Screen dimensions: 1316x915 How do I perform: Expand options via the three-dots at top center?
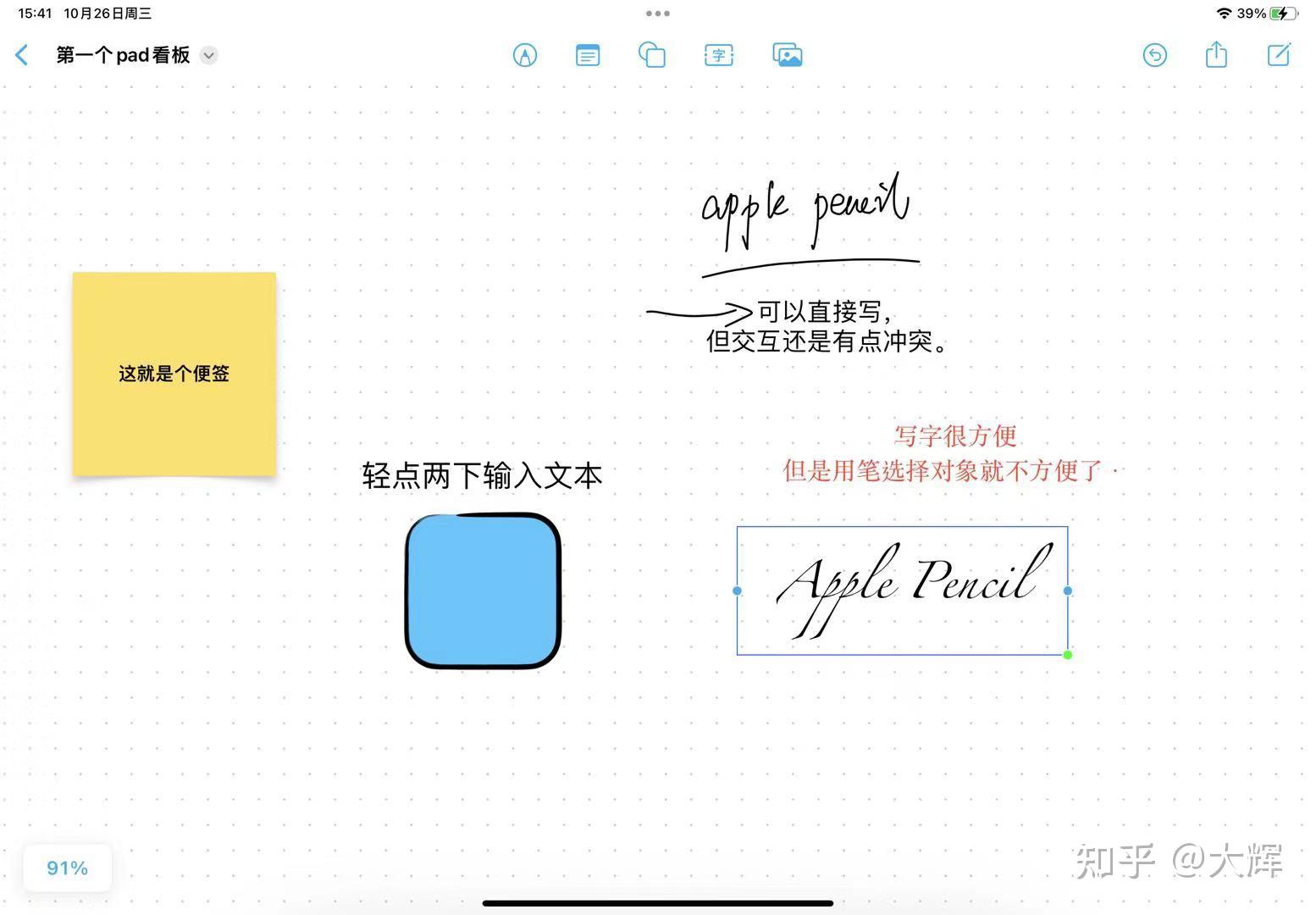pos(657,13)
